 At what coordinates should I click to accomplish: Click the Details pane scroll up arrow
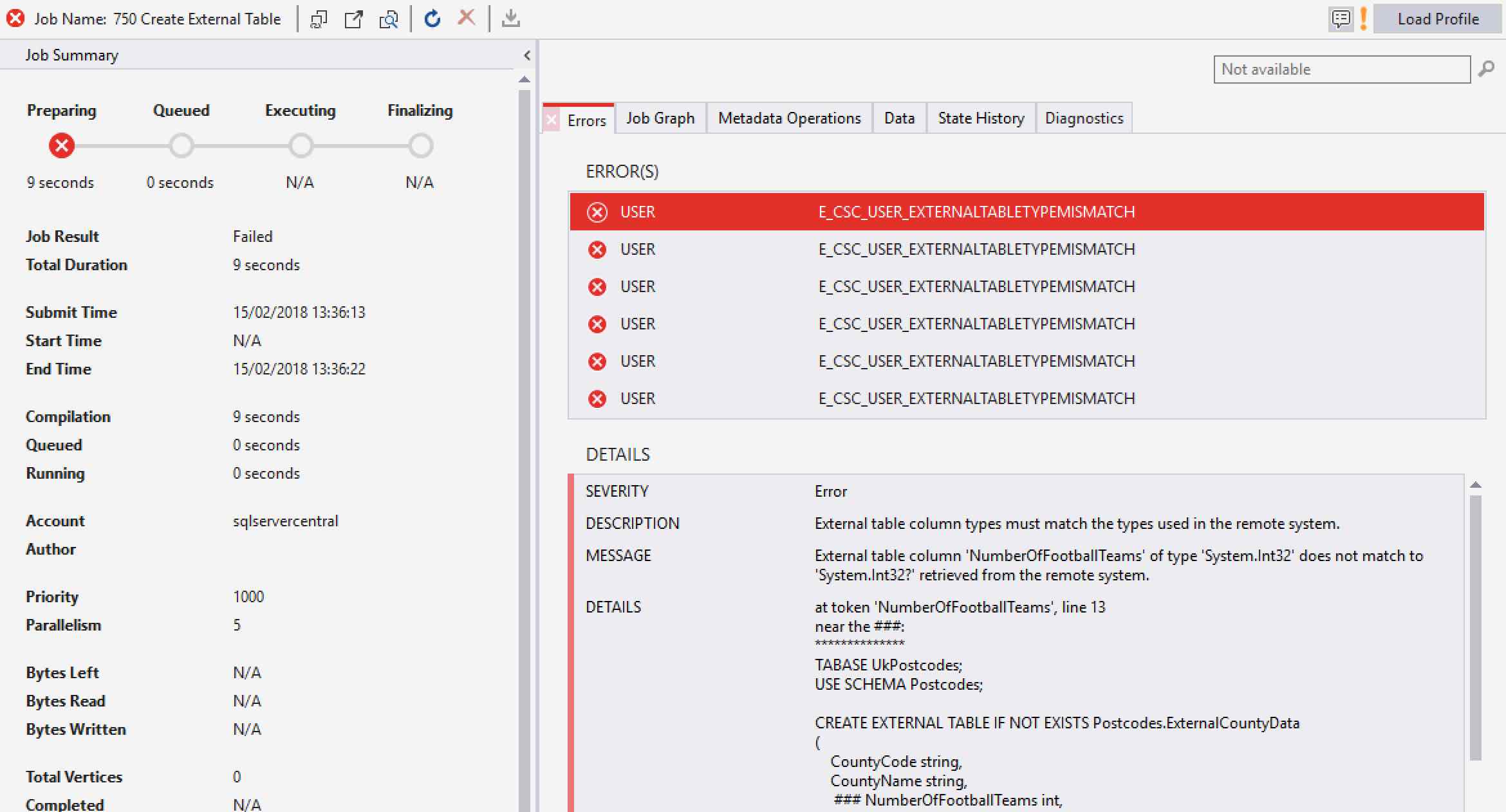tap(1476, 485)
